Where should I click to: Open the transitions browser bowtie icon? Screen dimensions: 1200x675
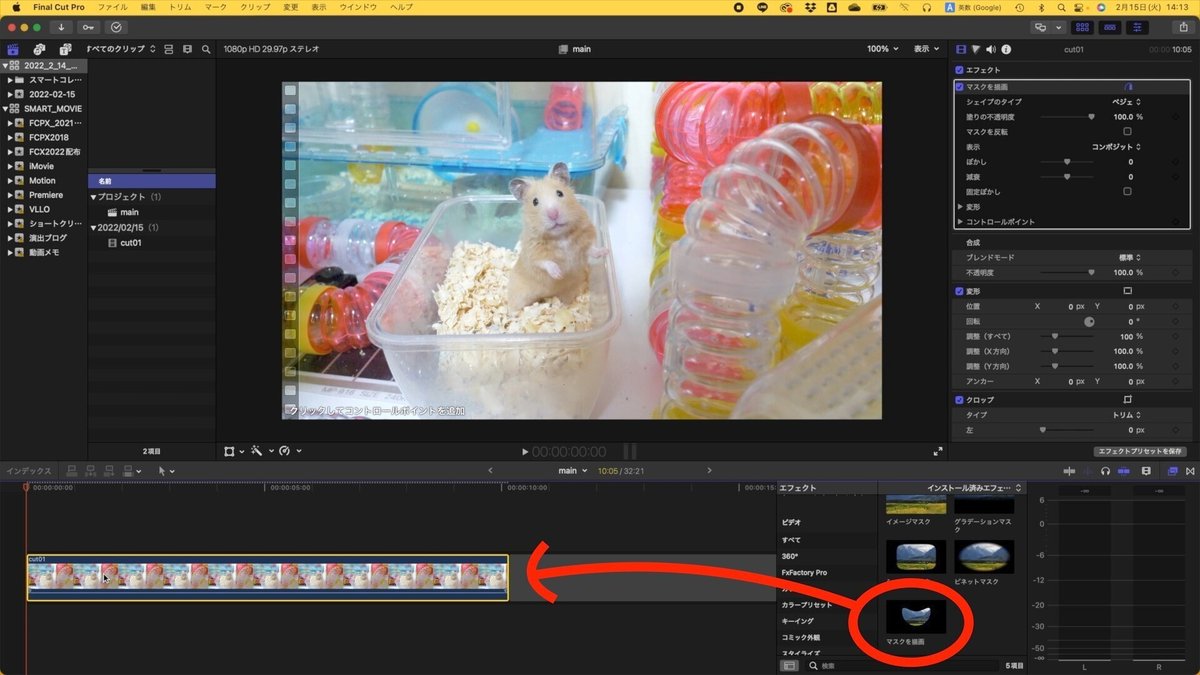coord(1190,470)
